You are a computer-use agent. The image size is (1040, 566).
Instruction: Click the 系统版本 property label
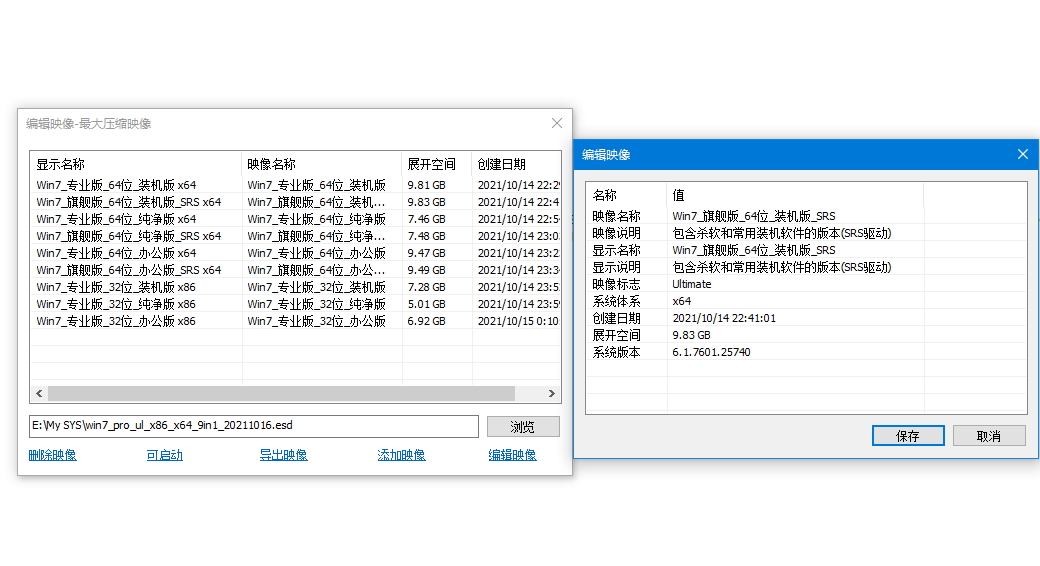pyautogui.click(x=616, y=352)
